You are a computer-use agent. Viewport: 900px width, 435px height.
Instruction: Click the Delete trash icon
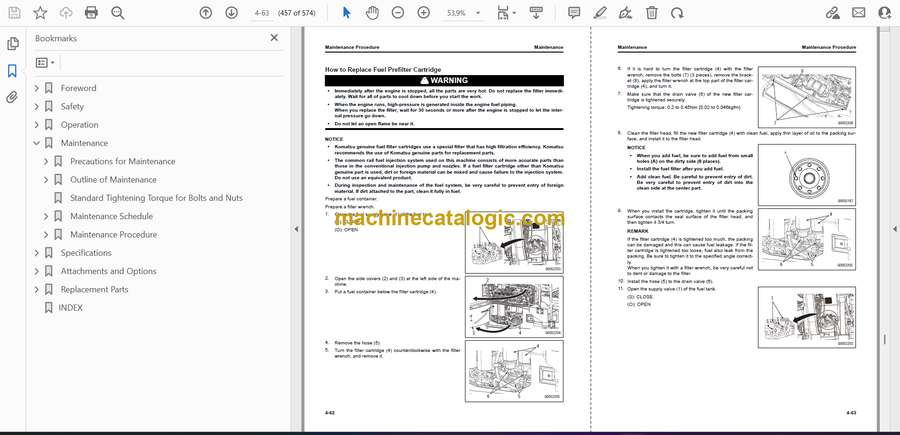click(x=651, y=13)
